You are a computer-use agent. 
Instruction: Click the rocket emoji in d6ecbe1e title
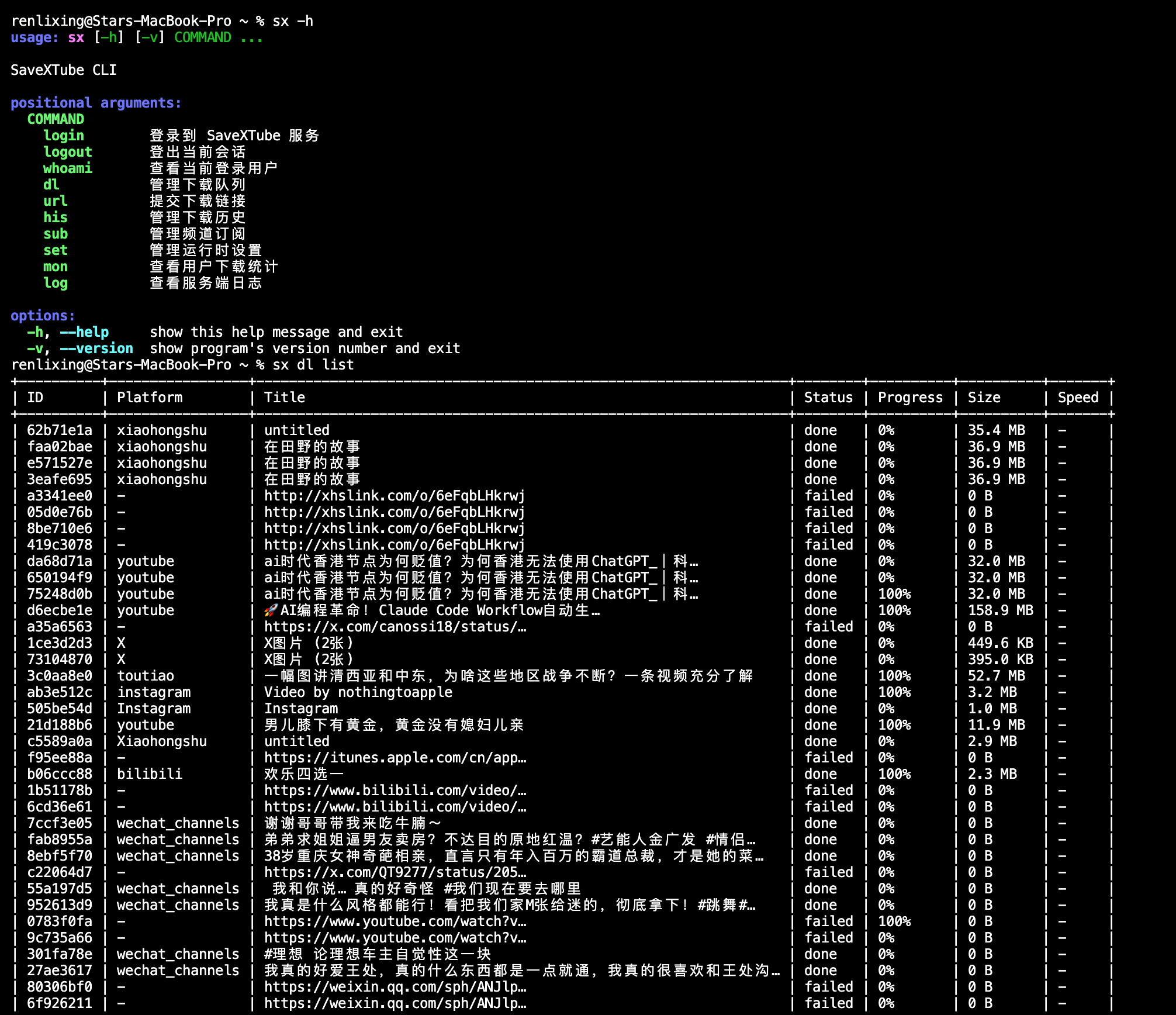pyautogui.click(x=271, y=610)
